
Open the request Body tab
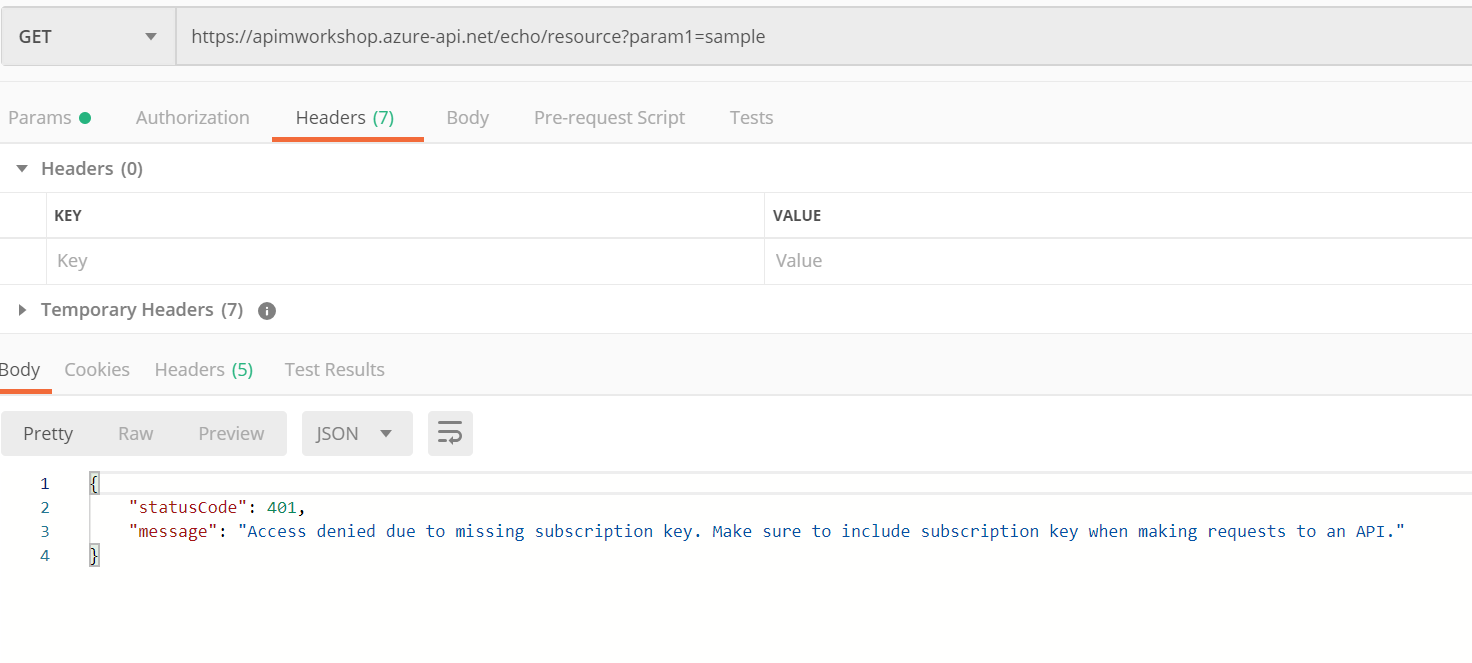[x=467, y=118]
